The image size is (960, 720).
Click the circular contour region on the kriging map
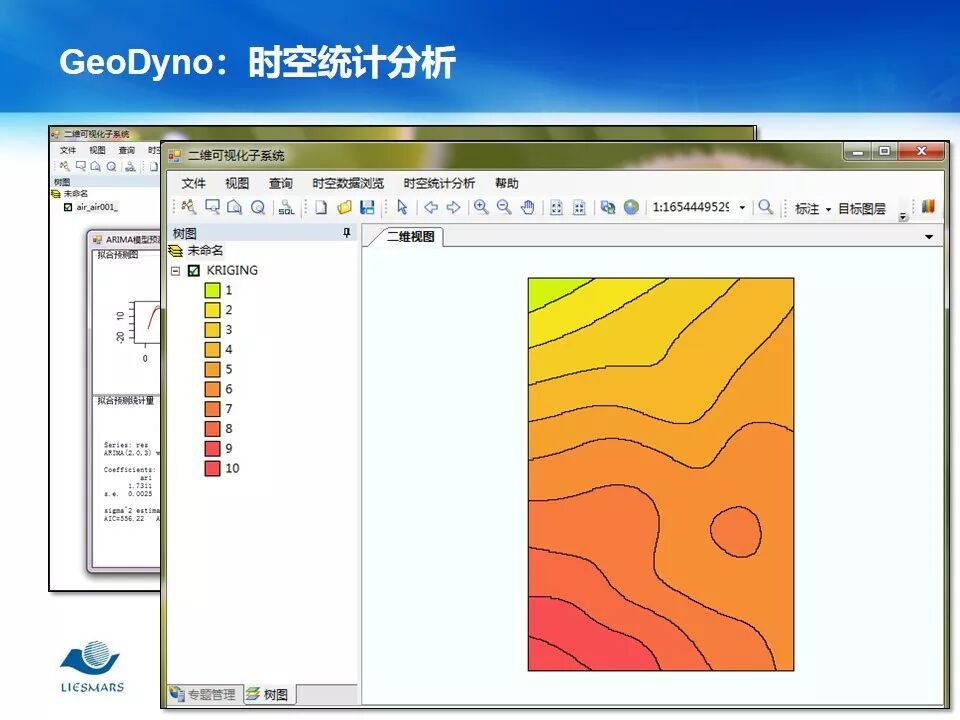click(736, 532)
